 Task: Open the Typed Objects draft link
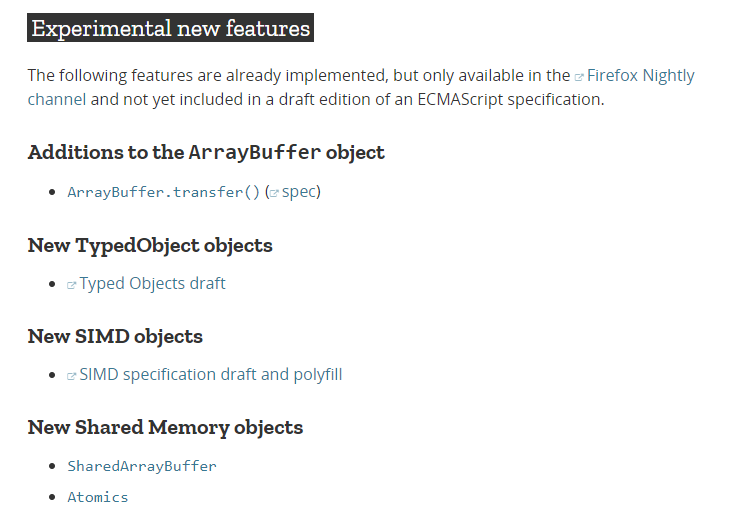pos(152,284)
